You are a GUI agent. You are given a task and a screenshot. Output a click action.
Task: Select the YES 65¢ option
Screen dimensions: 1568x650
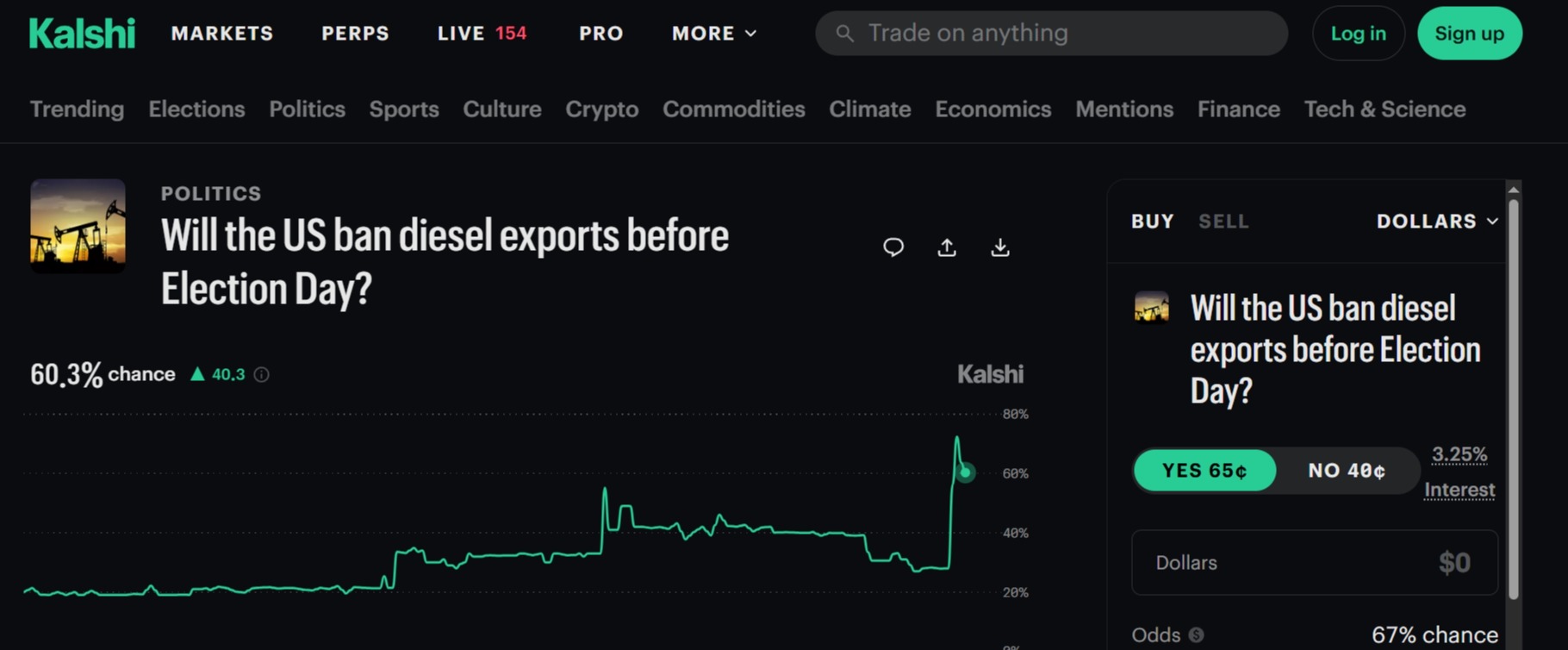coord(1204,471)
